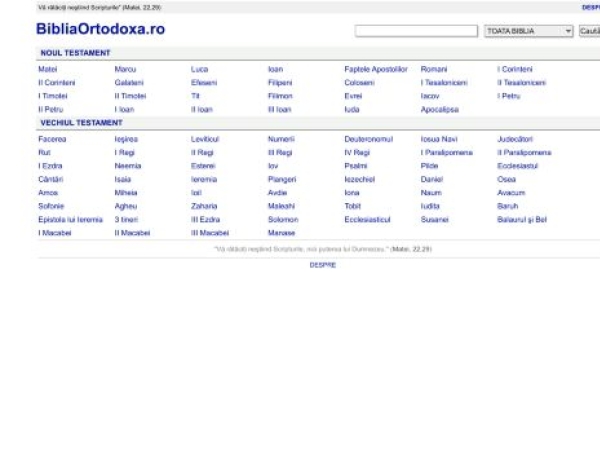Open the book Numerii

pos(281,139)
